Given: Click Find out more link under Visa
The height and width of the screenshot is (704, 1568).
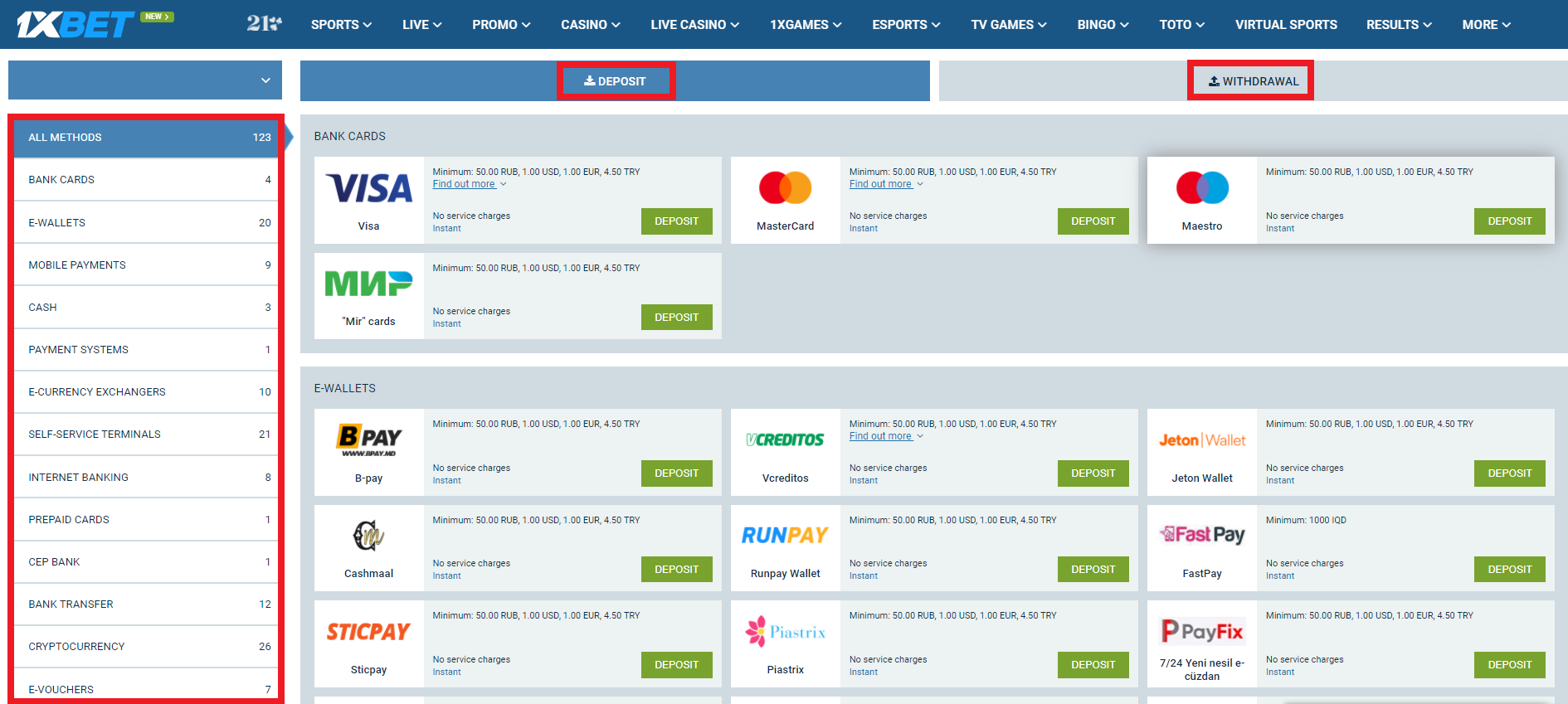Looking at the screenshot, I should click(x=469, y=184).
